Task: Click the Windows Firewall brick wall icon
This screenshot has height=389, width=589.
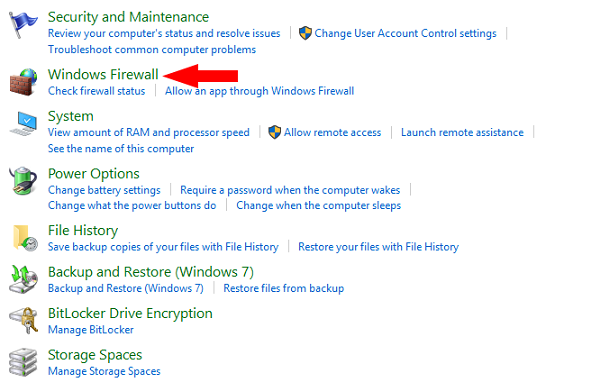Action: (x=23, y=82)
